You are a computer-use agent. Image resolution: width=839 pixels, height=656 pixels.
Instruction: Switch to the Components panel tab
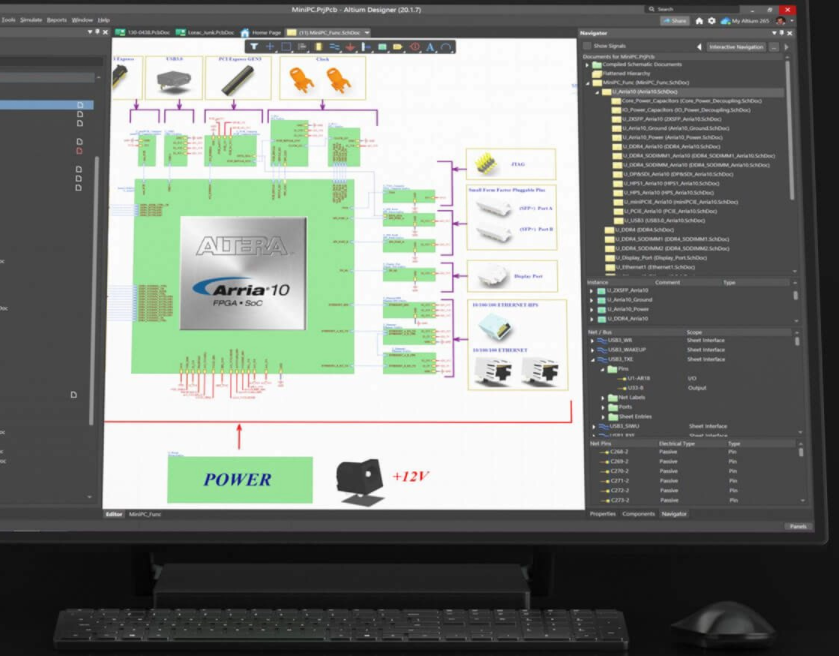[638, 514]
